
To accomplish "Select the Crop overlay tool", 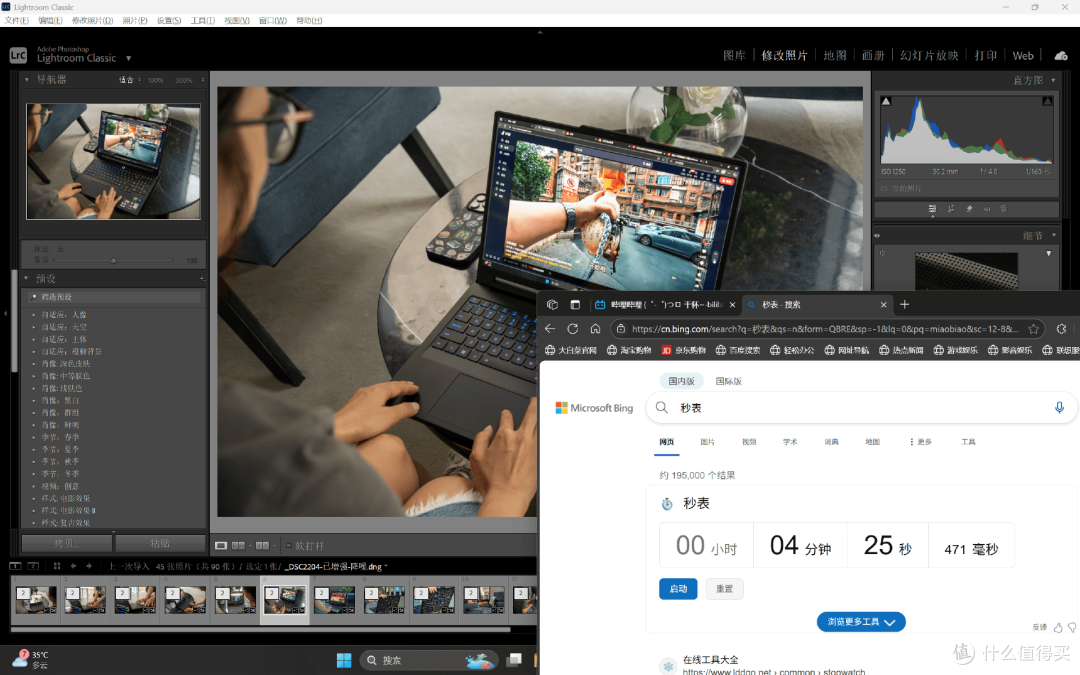I will (951, 209).
